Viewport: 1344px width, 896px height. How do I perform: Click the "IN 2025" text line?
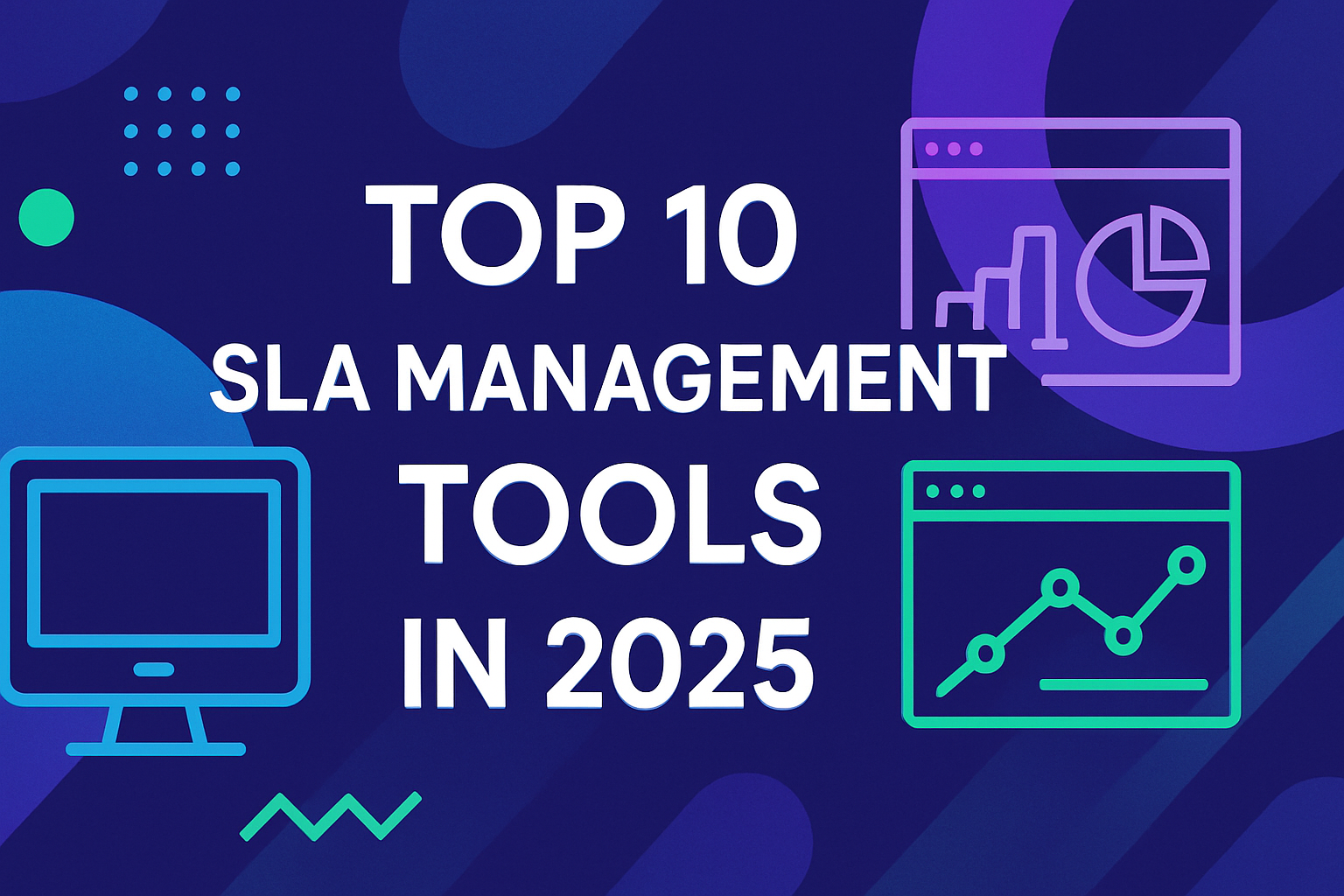pyautogui.click(x=608, y=664)
